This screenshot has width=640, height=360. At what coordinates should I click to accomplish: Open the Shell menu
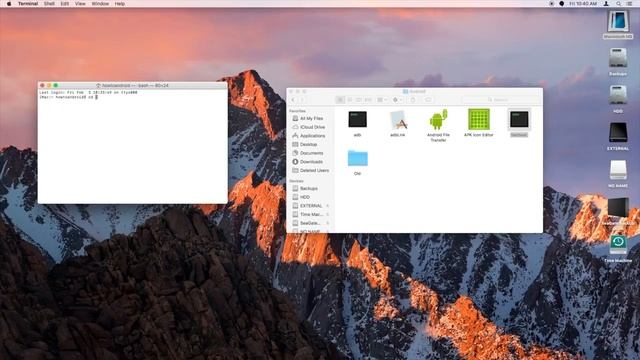49,4
